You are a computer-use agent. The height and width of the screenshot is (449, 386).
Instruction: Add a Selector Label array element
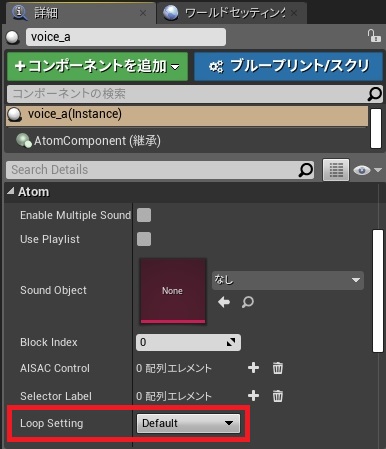(x=253, y=396)
